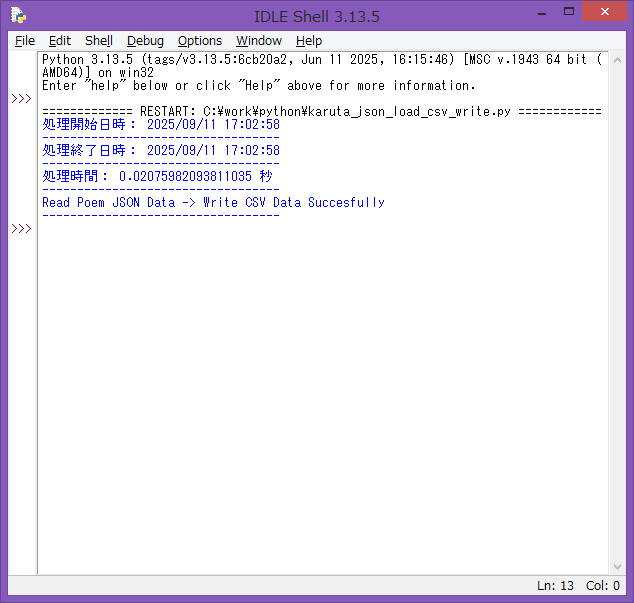634x603 pixels.
Task: Open the Edit menu
Action: [60, 41]
